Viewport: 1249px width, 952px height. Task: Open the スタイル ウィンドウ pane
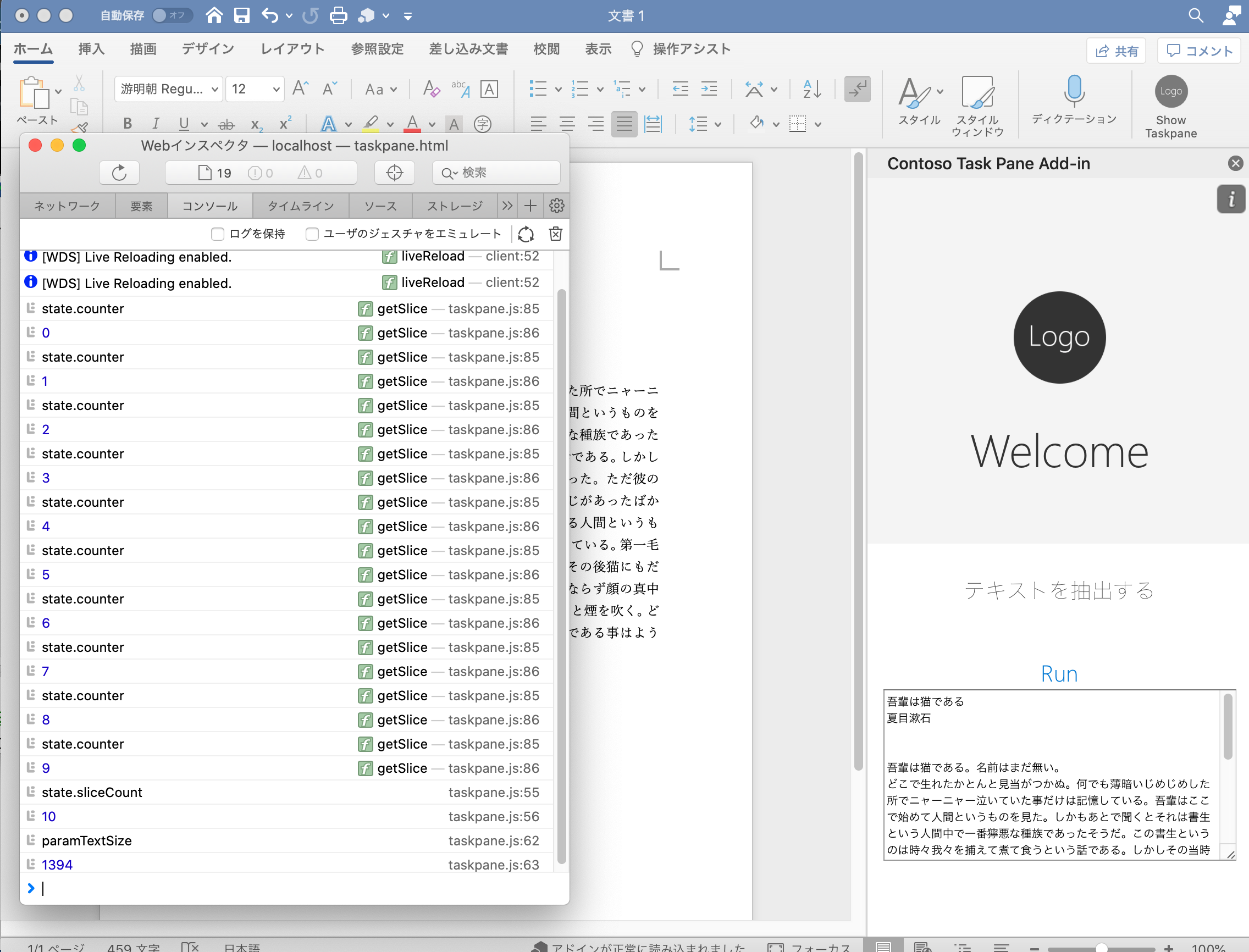pyautogui.click(x=977, y=106)
